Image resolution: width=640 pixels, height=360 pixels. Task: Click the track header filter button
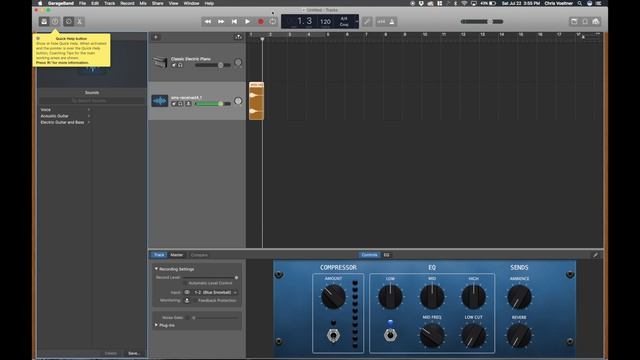238,37
